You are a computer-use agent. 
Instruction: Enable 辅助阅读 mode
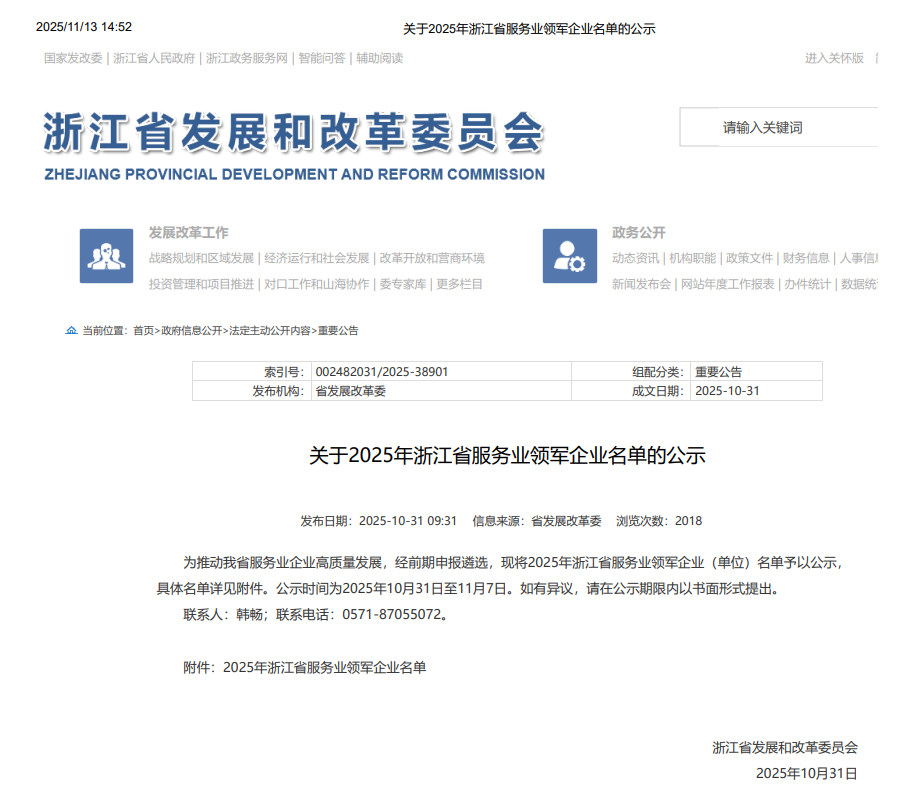[x=380, y=58]
